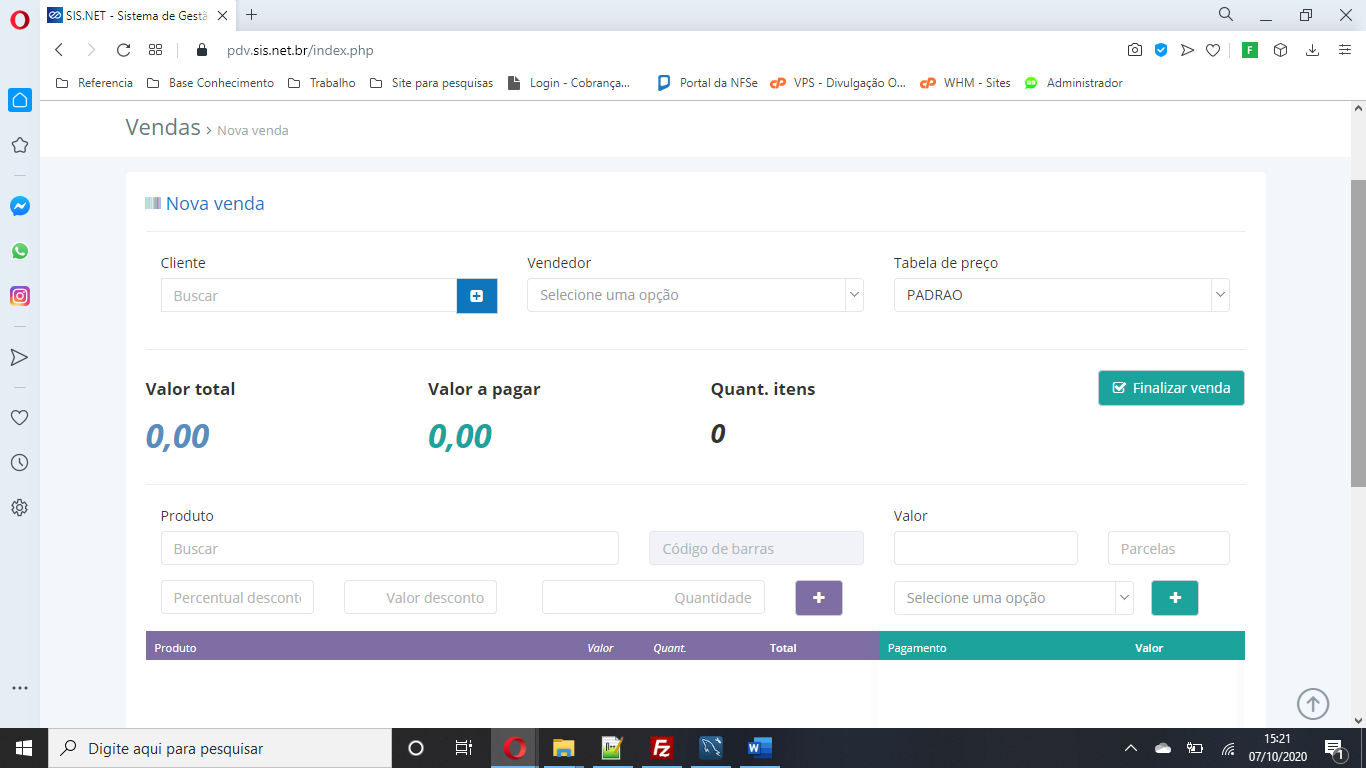Open Easy Setup sliders icon
This screenshot has width=1366, height=768.
pos(1345,50)
